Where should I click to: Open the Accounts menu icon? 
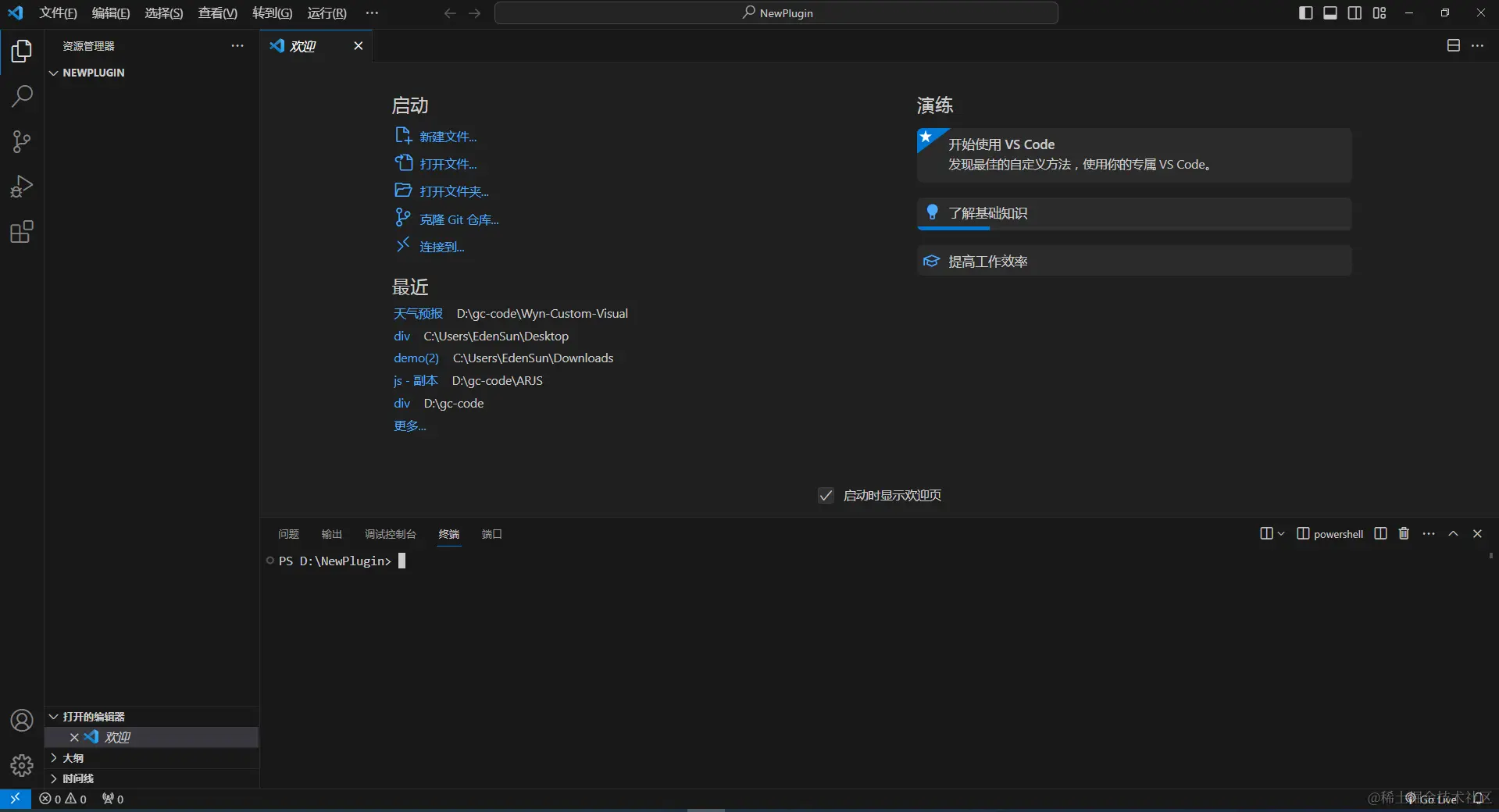coord(22,720)
